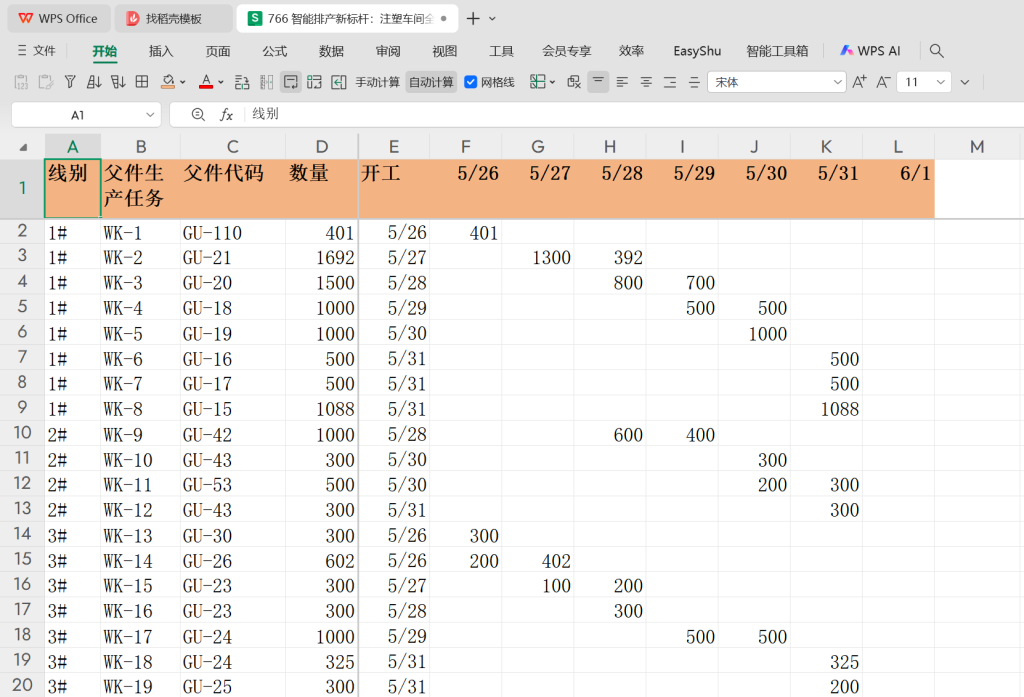
Task: Expand the tab list chevron beside plus
Action: [x=492, y=19]
